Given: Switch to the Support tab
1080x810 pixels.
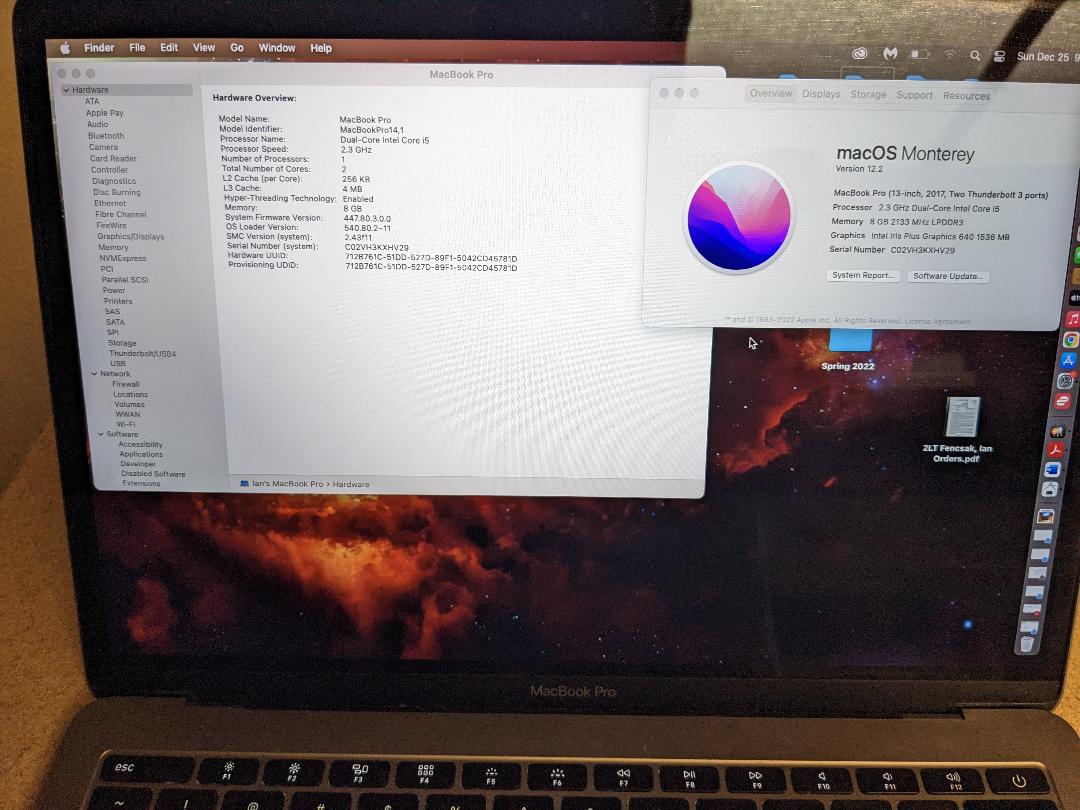Looking at the screenshot, I should [x=914, y=95].
